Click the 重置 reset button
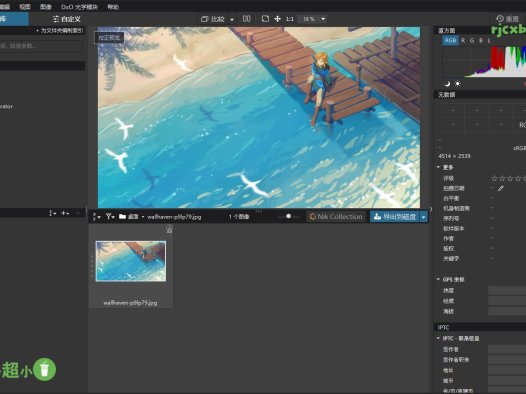 (x=507, y=19)
